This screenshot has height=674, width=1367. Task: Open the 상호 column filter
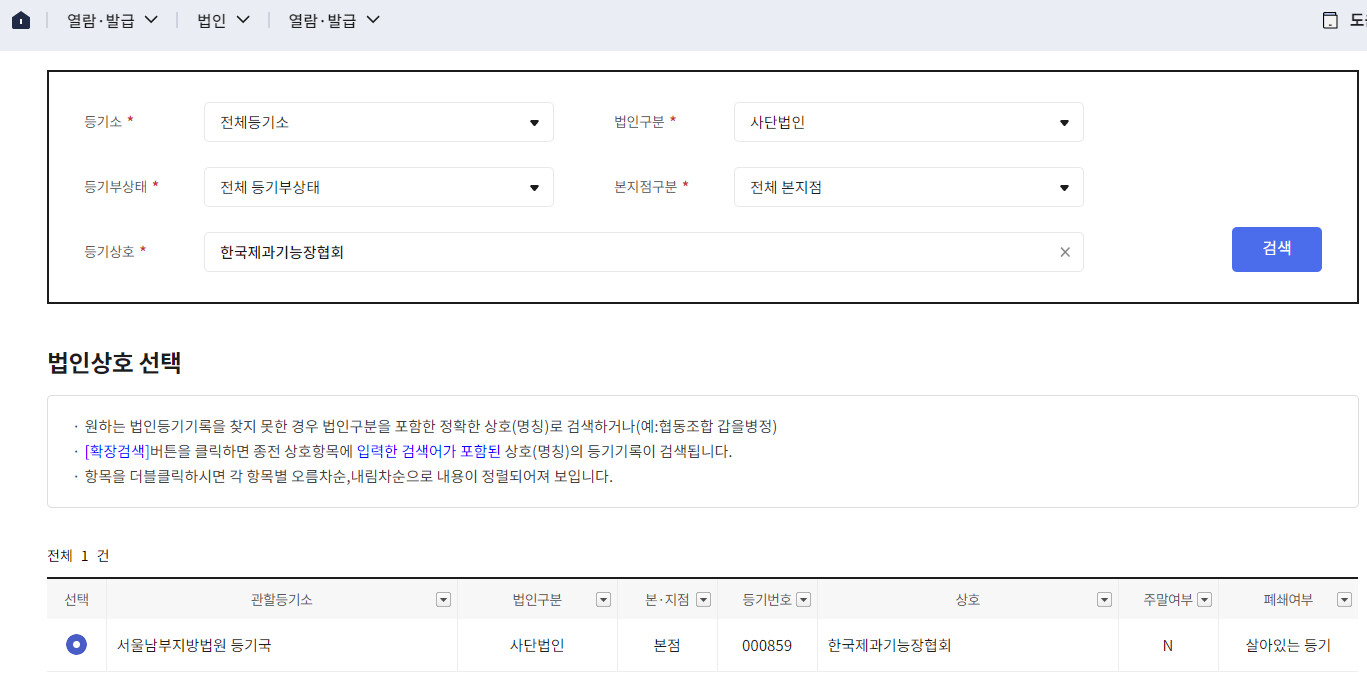click(x=1104, y=600)
